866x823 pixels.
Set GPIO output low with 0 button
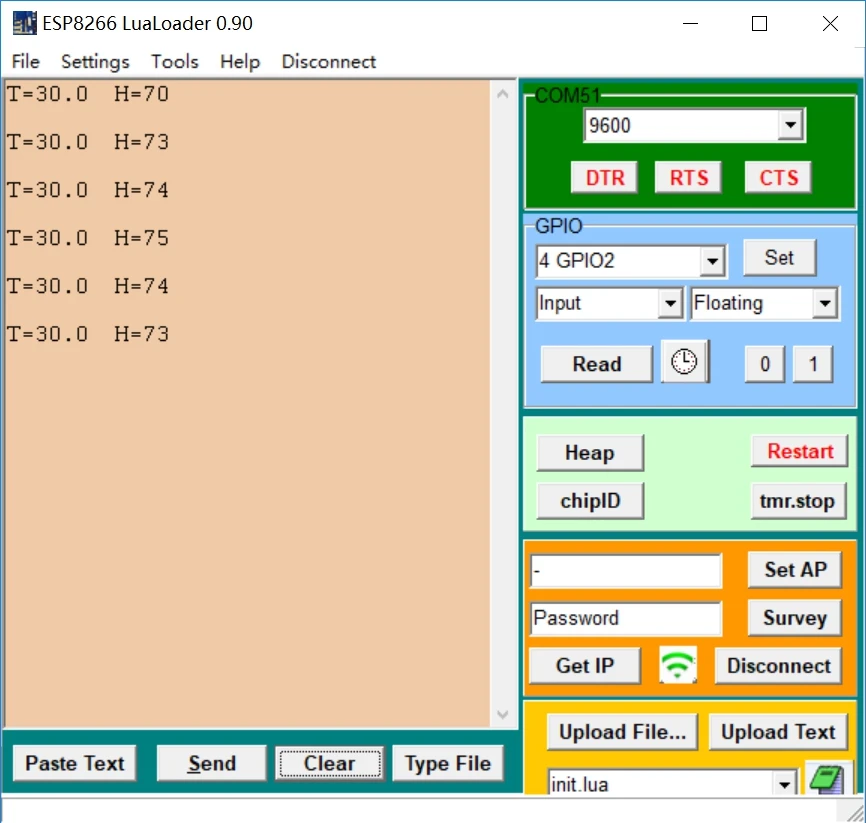765,365
